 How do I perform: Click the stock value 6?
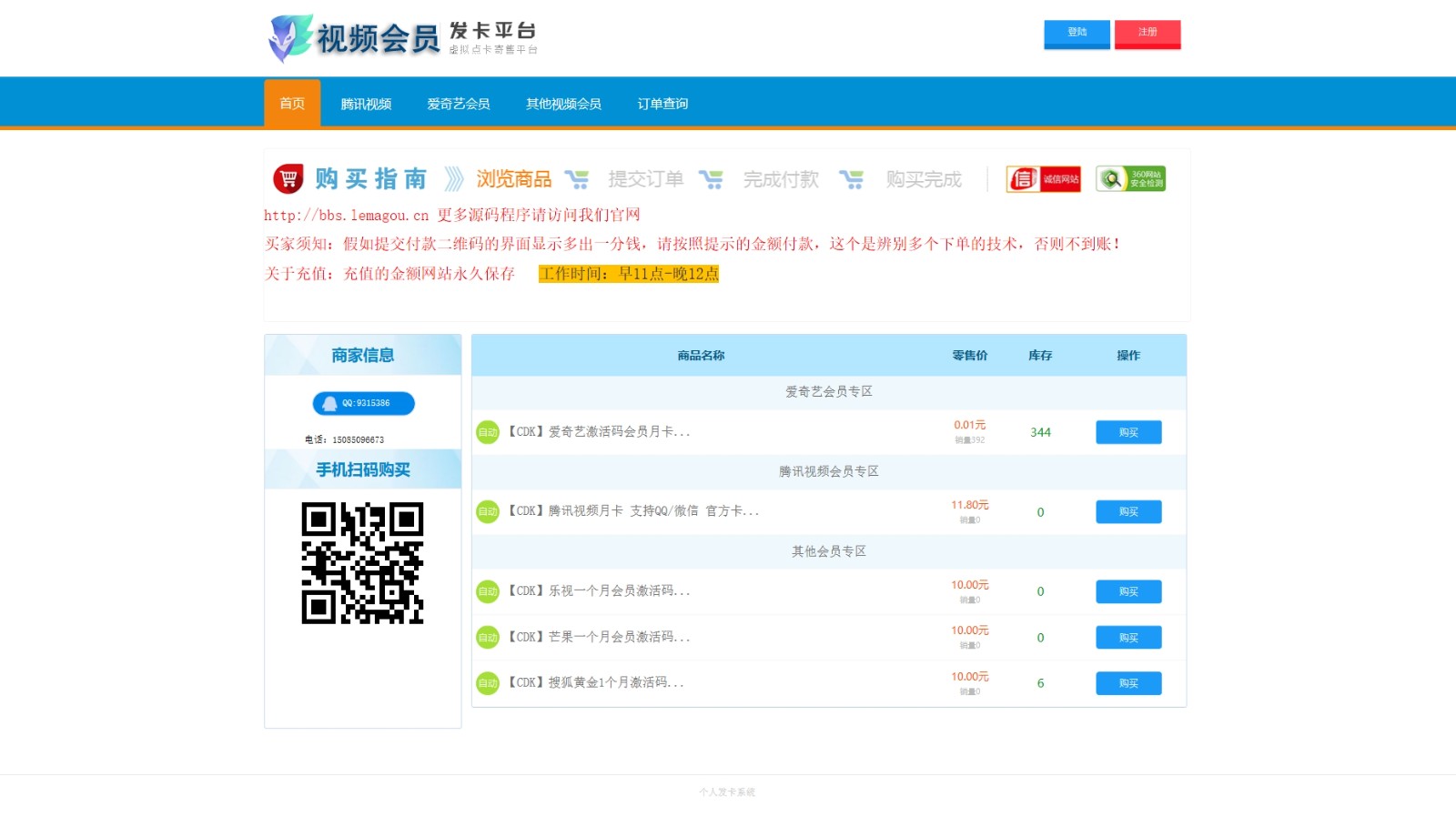(x=1040, y=683)
